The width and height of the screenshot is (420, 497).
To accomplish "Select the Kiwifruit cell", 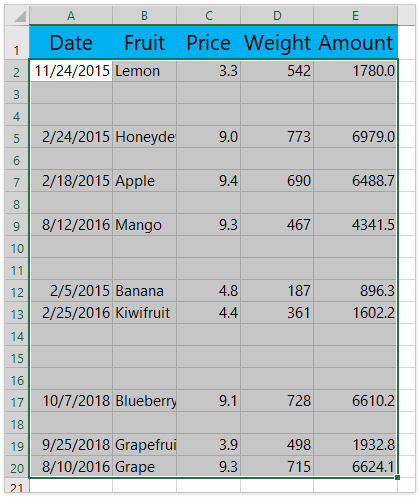I will [x=144, y=313].
